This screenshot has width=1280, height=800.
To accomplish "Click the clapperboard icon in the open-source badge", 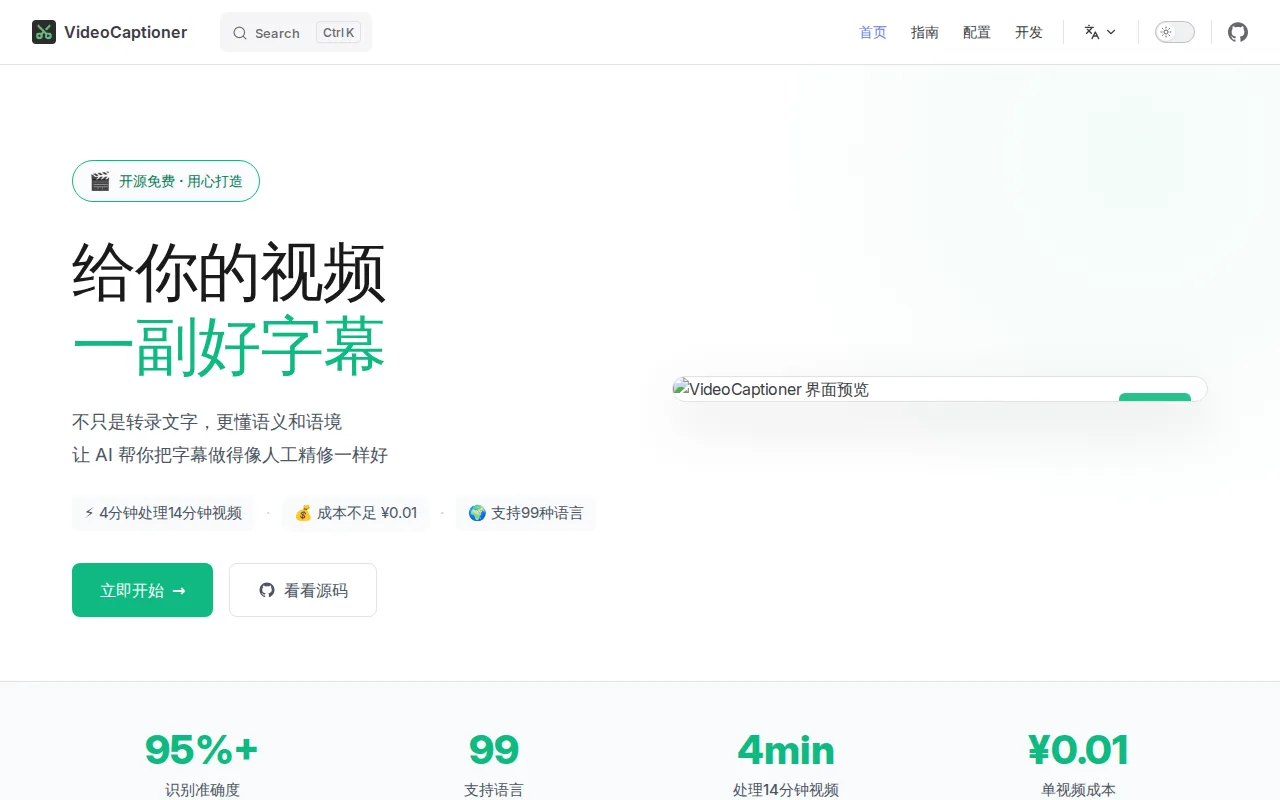I will pos(100,181).
